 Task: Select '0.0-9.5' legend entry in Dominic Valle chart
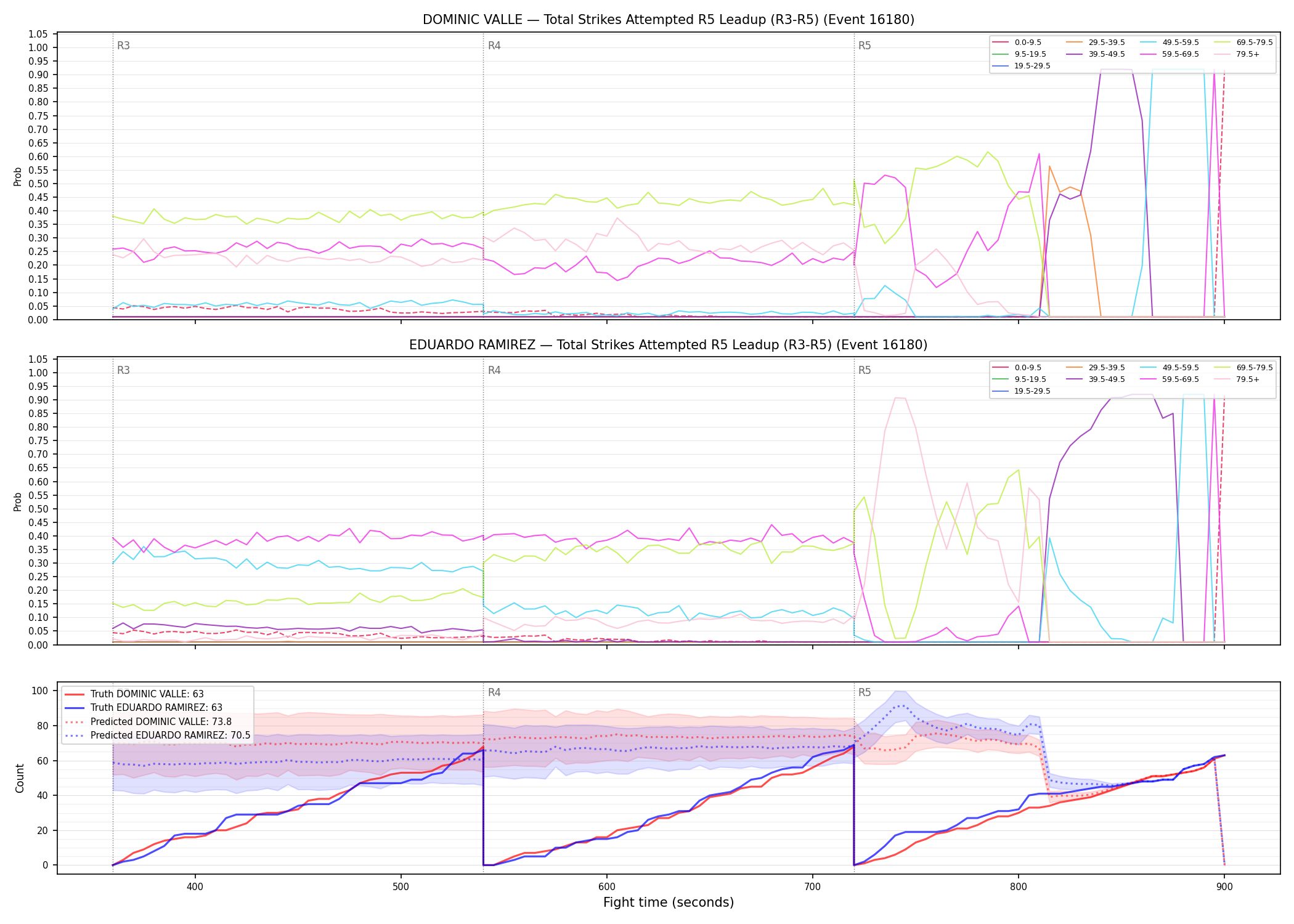[x=1017, y=43]
